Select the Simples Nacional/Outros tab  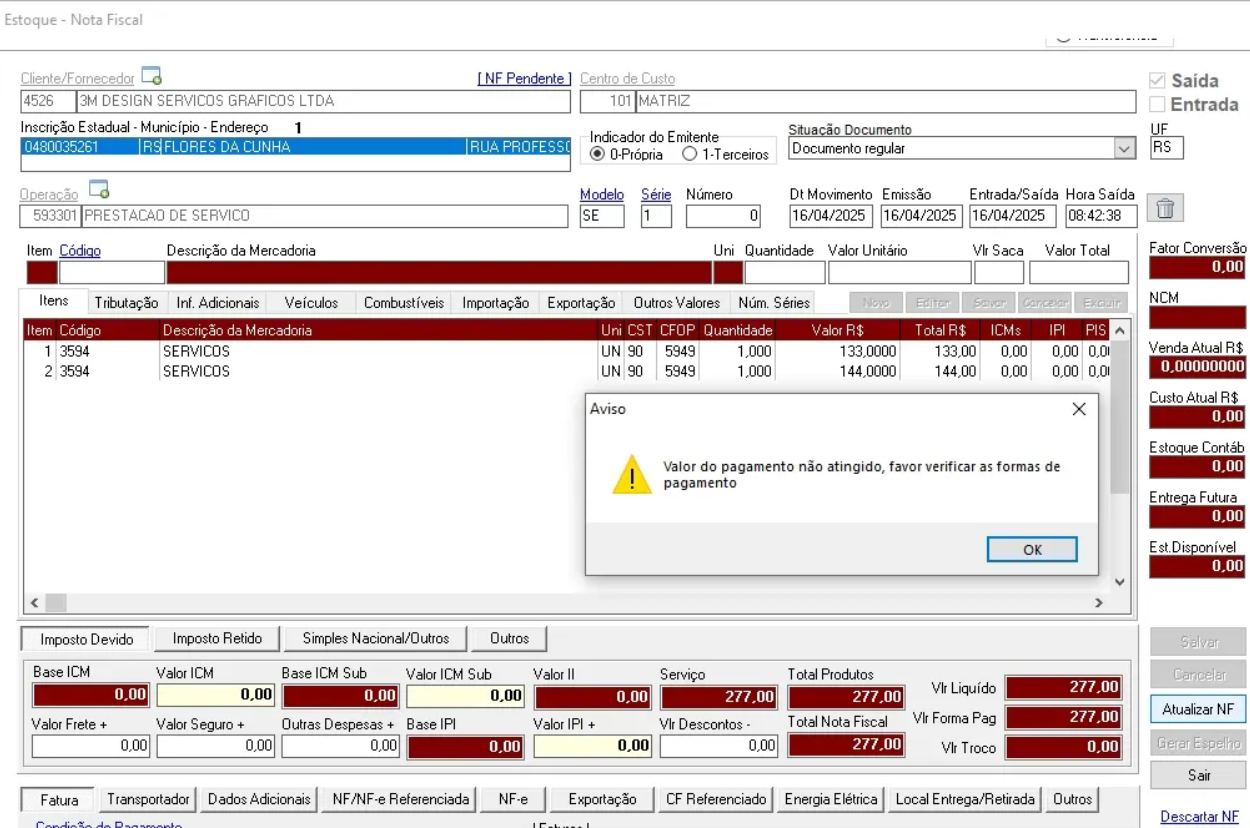pos(376,638)
